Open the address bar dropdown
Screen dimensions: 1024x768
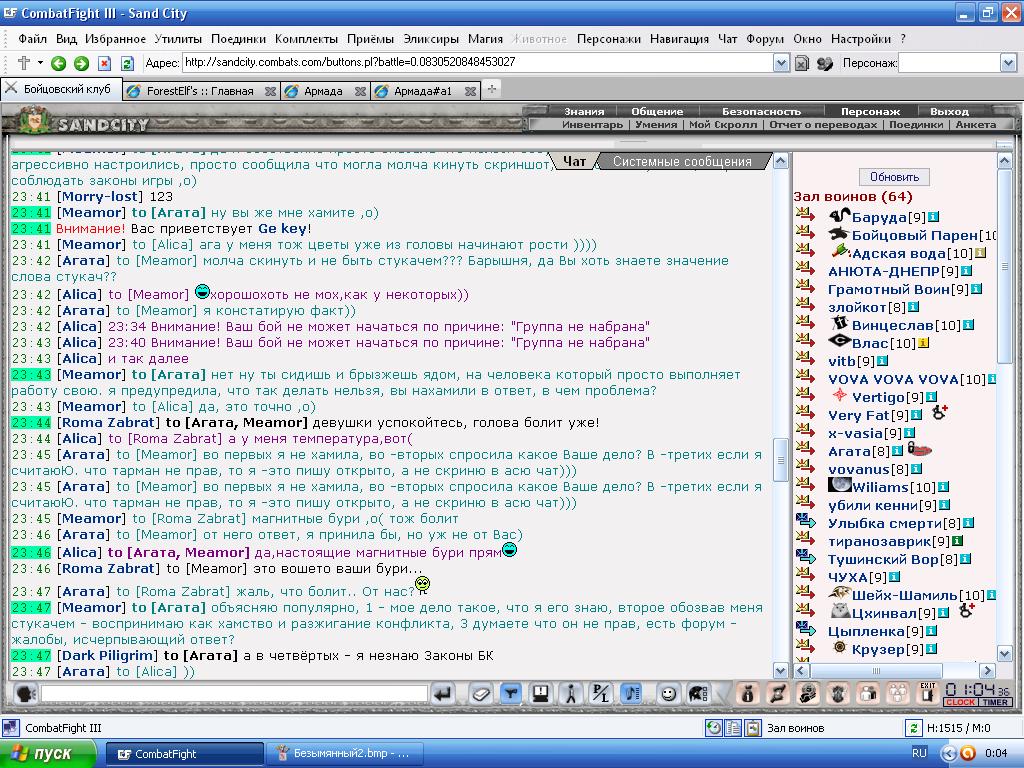[781, 63]
